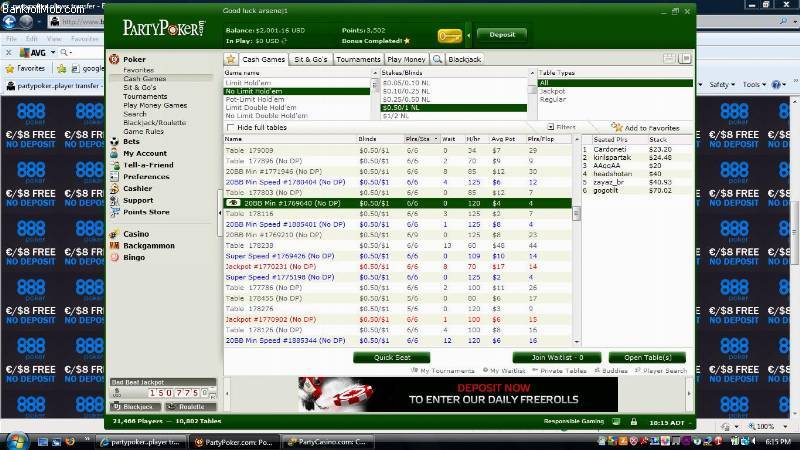800x450 pixels.
Task: Open the Tournaments tab
Action: coord(358,59)
